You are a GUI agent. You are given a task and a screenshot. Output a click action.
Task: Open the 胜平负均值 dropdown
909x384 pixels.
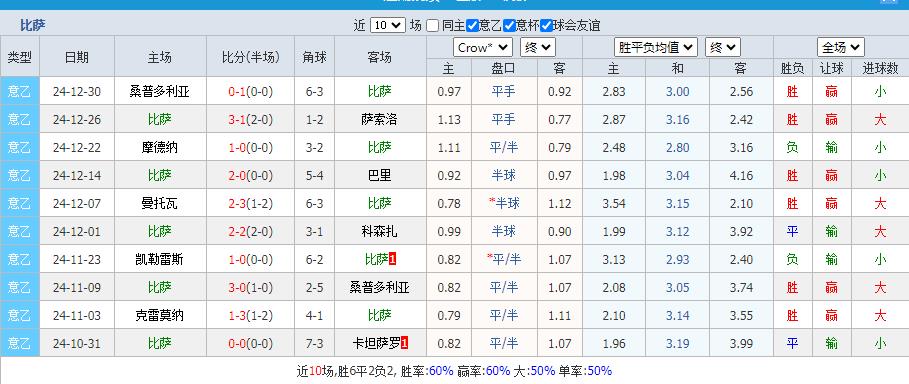click(x=656, y=48)
